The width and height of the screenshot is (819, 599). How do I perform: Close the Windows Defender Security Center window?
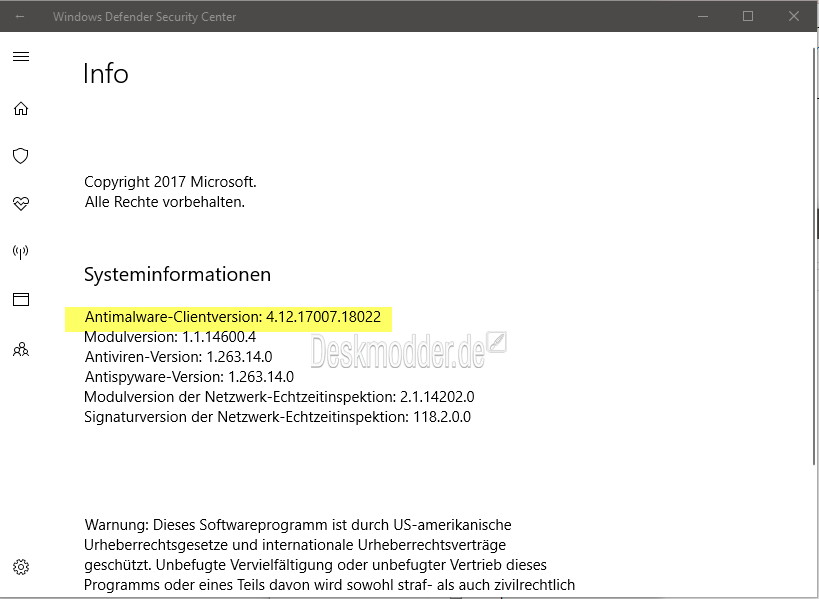[794, 16]
